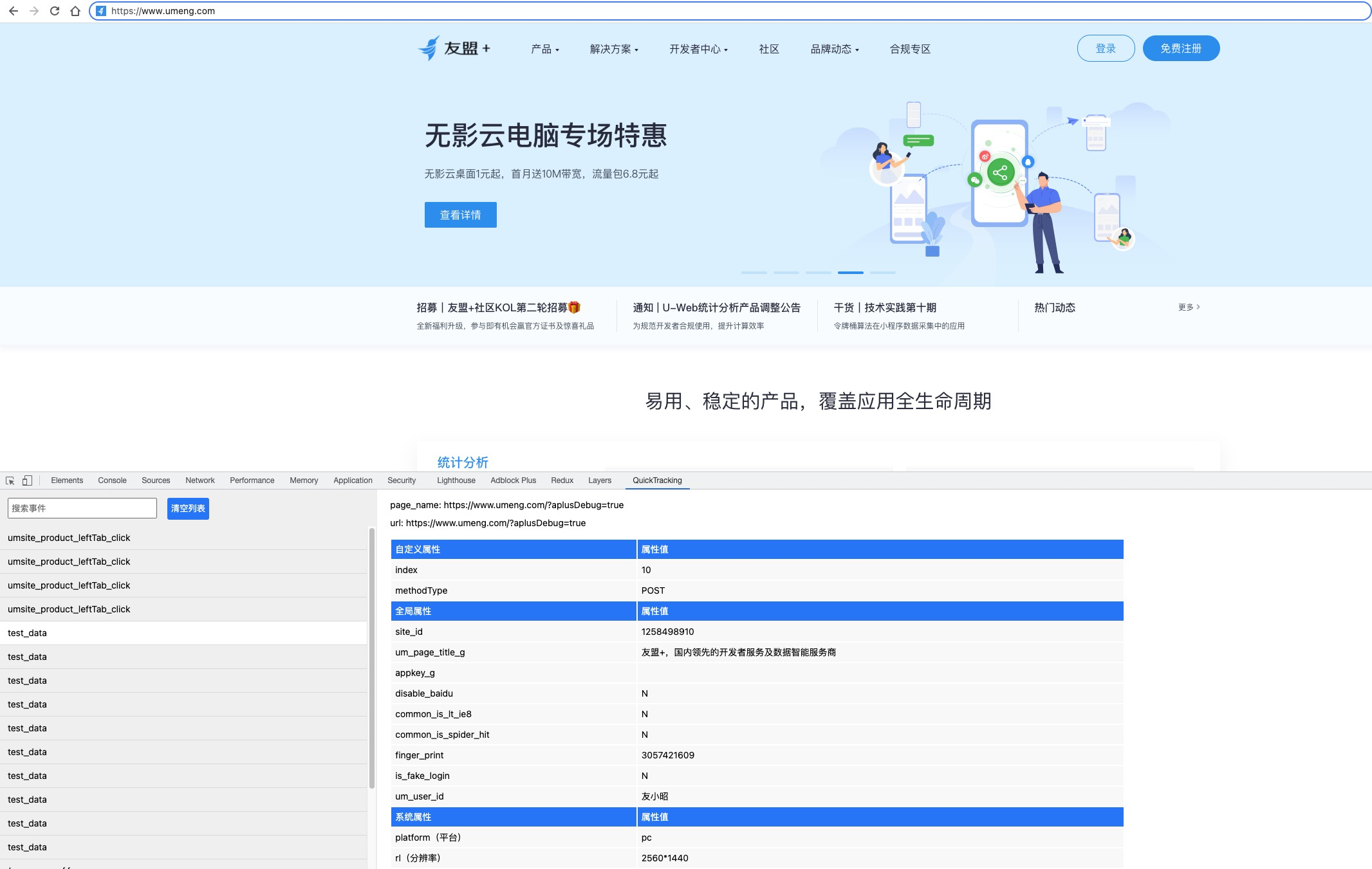Go to 社区 nav link

click(x=769, y=49)
